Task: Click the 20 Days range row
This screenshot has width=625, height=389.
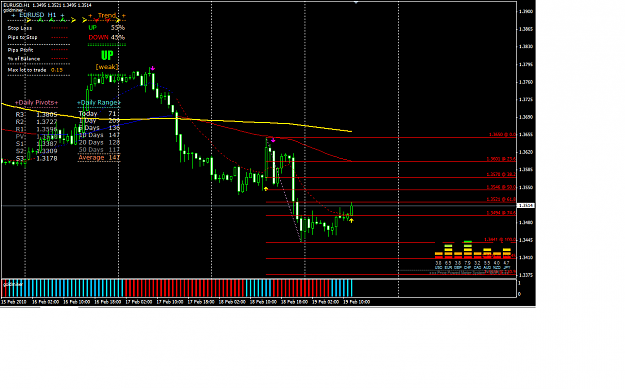Action: (x=99, y=142)
